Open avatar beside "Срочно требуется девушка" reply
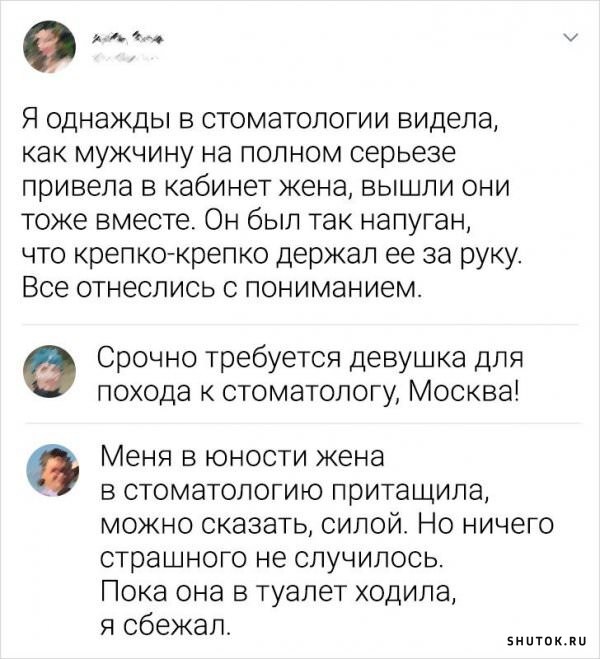Image resolution: width=600 pixels, height=659 pixels. click(50, 370)
